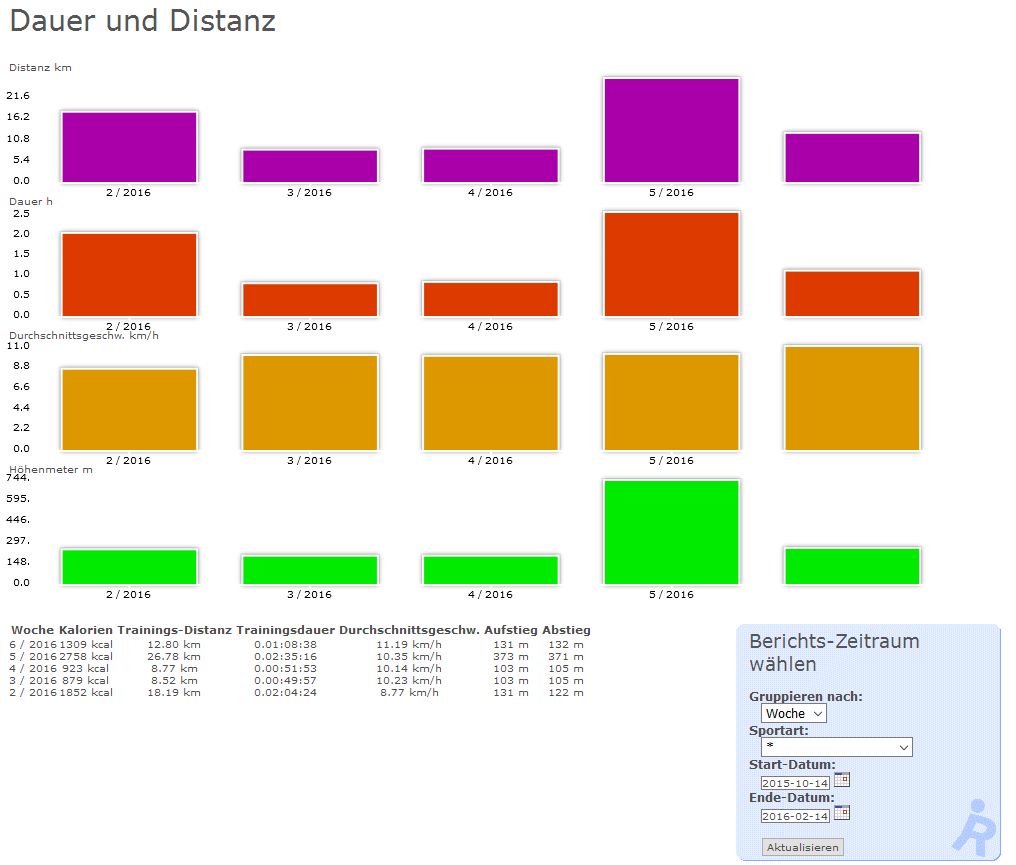Click the Kalorien column header in table
Screen dimensions: 1016x865
(86, 630)
